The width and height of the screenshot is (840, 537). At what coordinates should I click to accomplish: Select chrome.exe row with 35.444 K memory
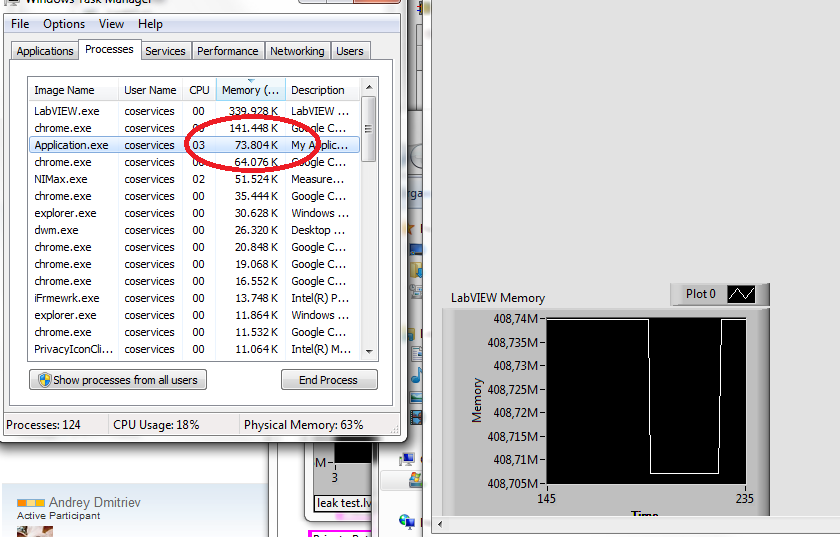point(194,196)
